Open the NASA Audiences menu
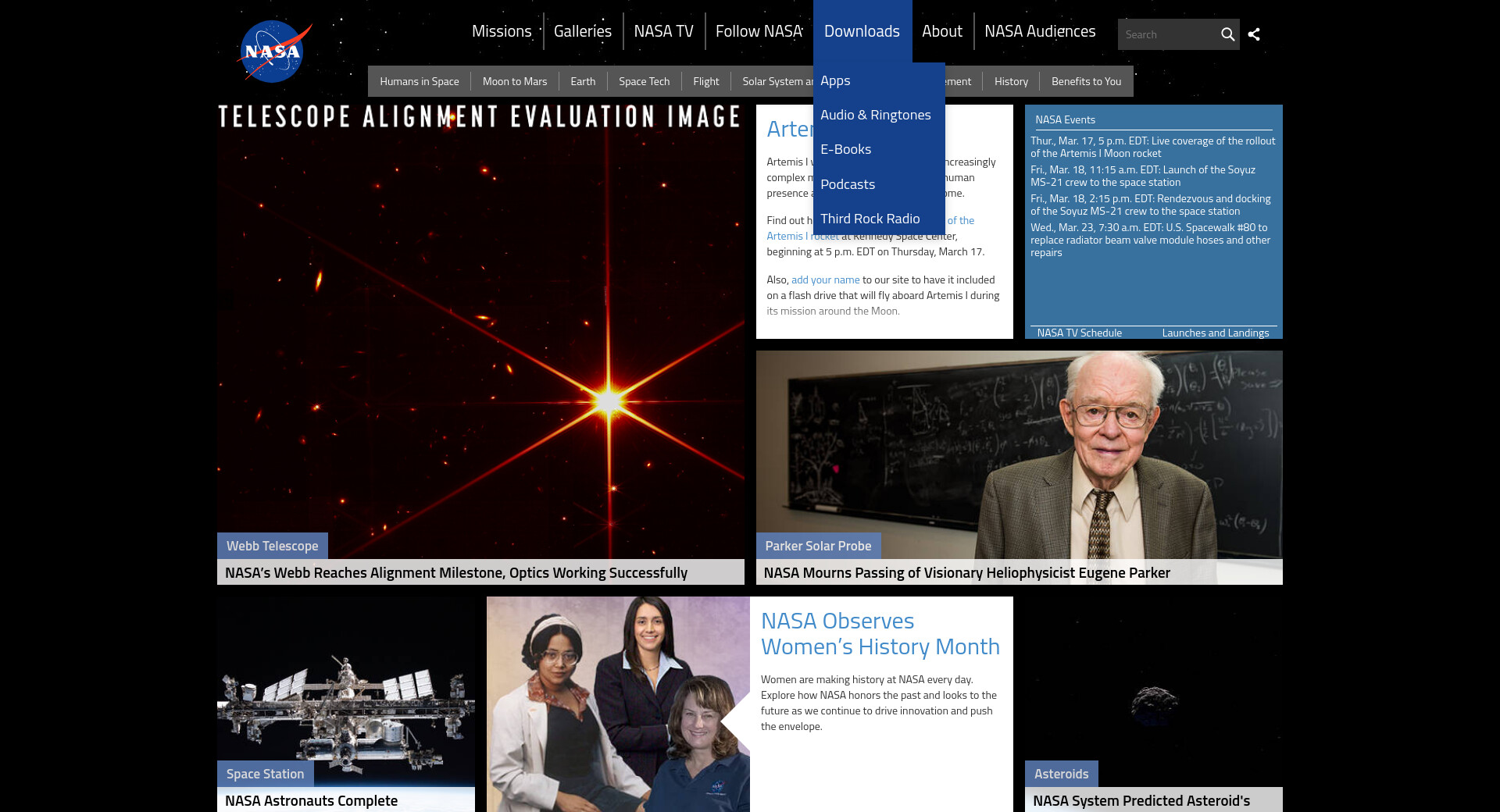 click(1040, 31)
